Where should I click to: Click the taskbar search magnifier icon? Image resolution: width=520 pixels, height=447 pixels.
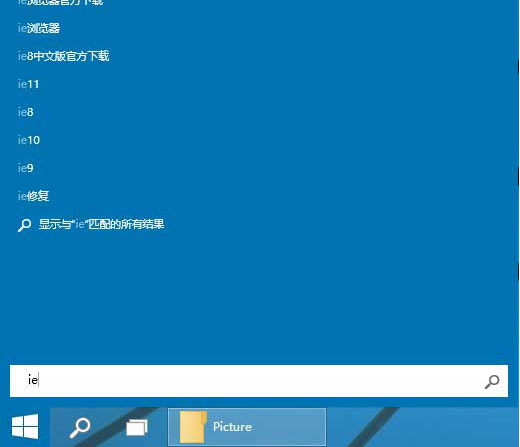[x=80, y=427]
